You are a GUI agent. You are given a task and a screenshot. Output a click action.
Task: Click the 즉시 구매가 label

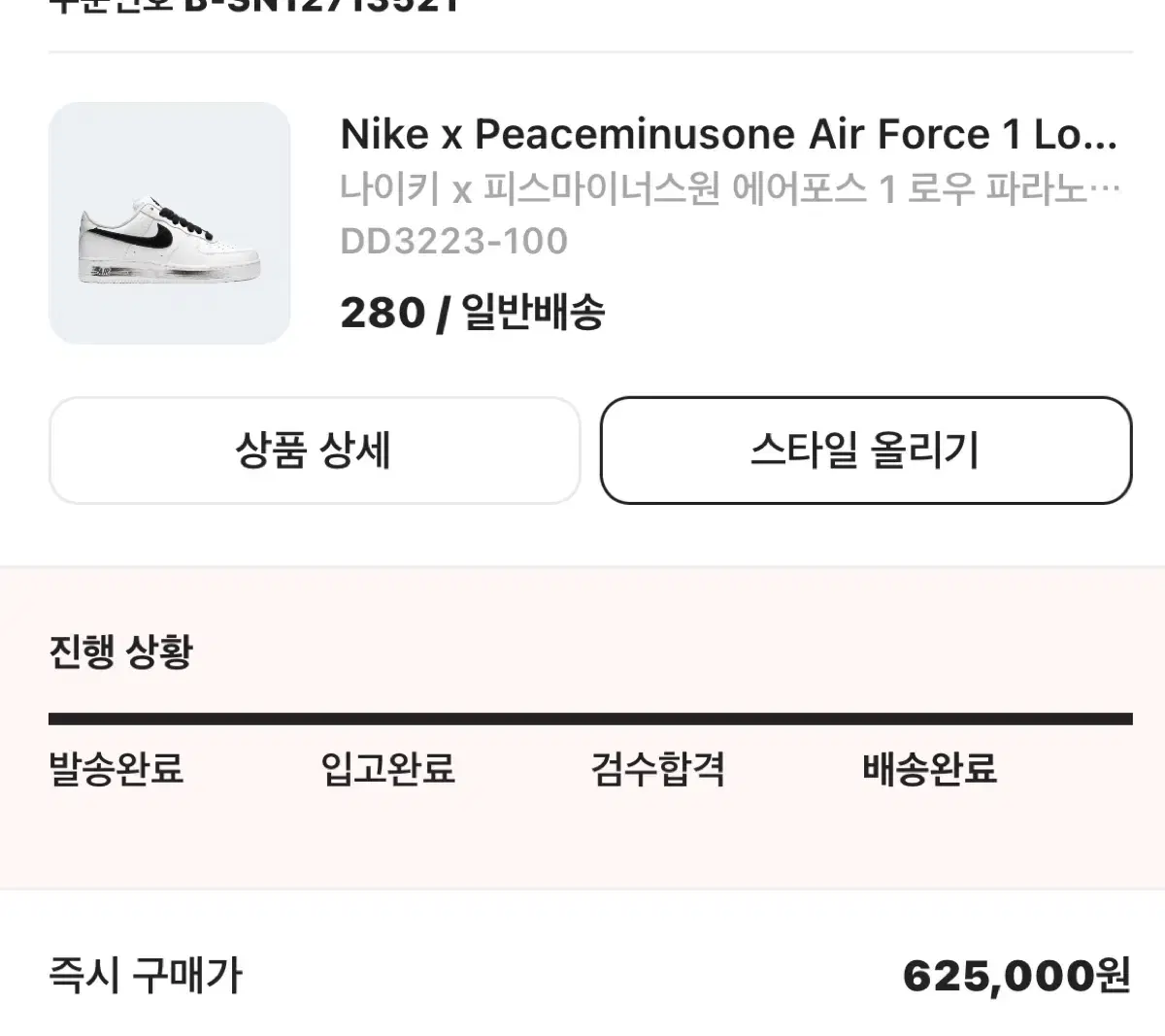[145, 975]
